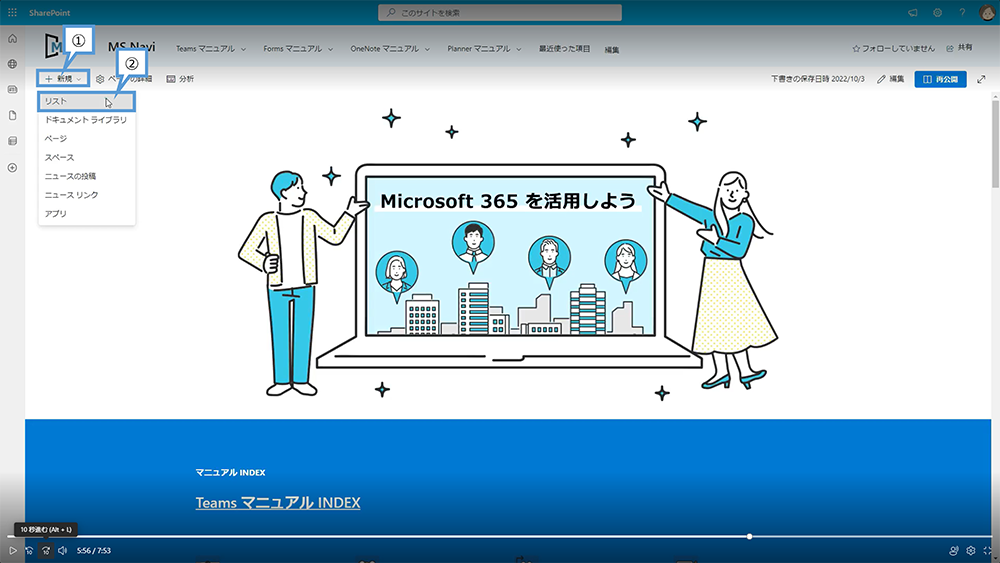This screenshot has width=1000, height=563.
Task: Open the 新規 (New) dropdown button
Action: click(63, 79)
